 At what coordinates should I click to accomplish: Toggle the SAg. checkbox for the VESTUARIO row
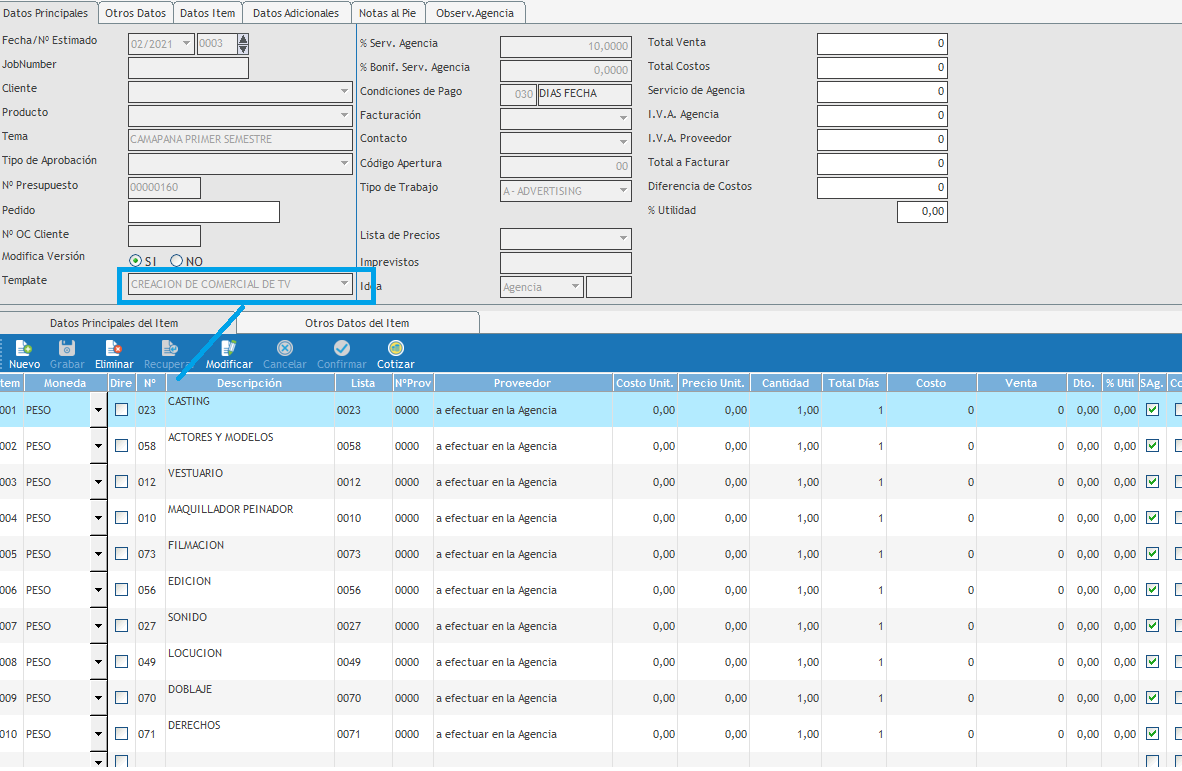tap(1152, 482)
